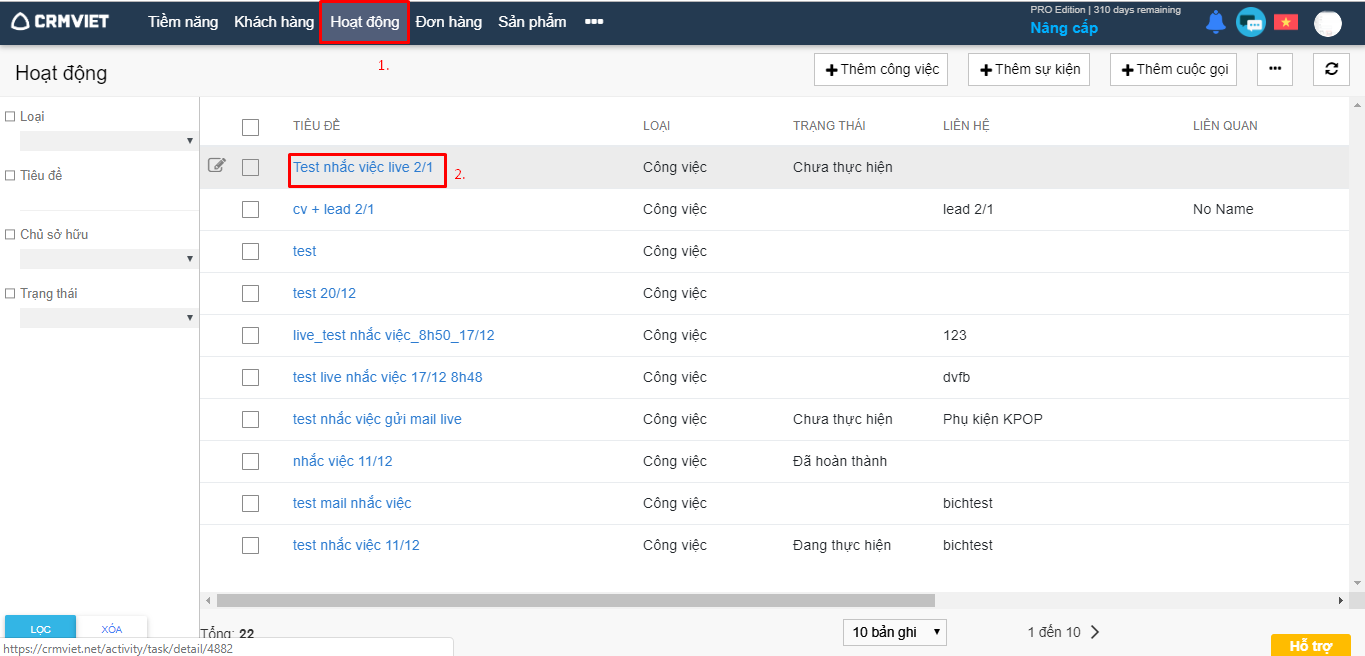
Task: Expand the 'Loại' filter dropdown
Action: [109, 141]
